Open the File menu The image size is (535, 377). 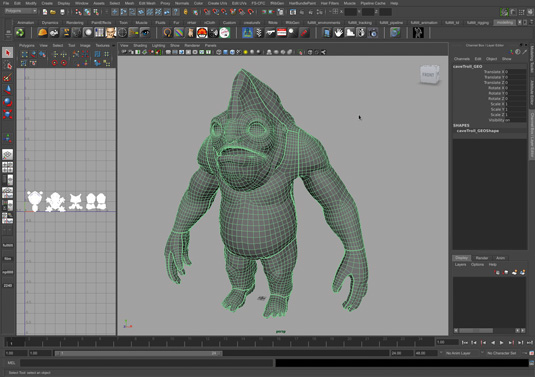click(x=6, y=3)
